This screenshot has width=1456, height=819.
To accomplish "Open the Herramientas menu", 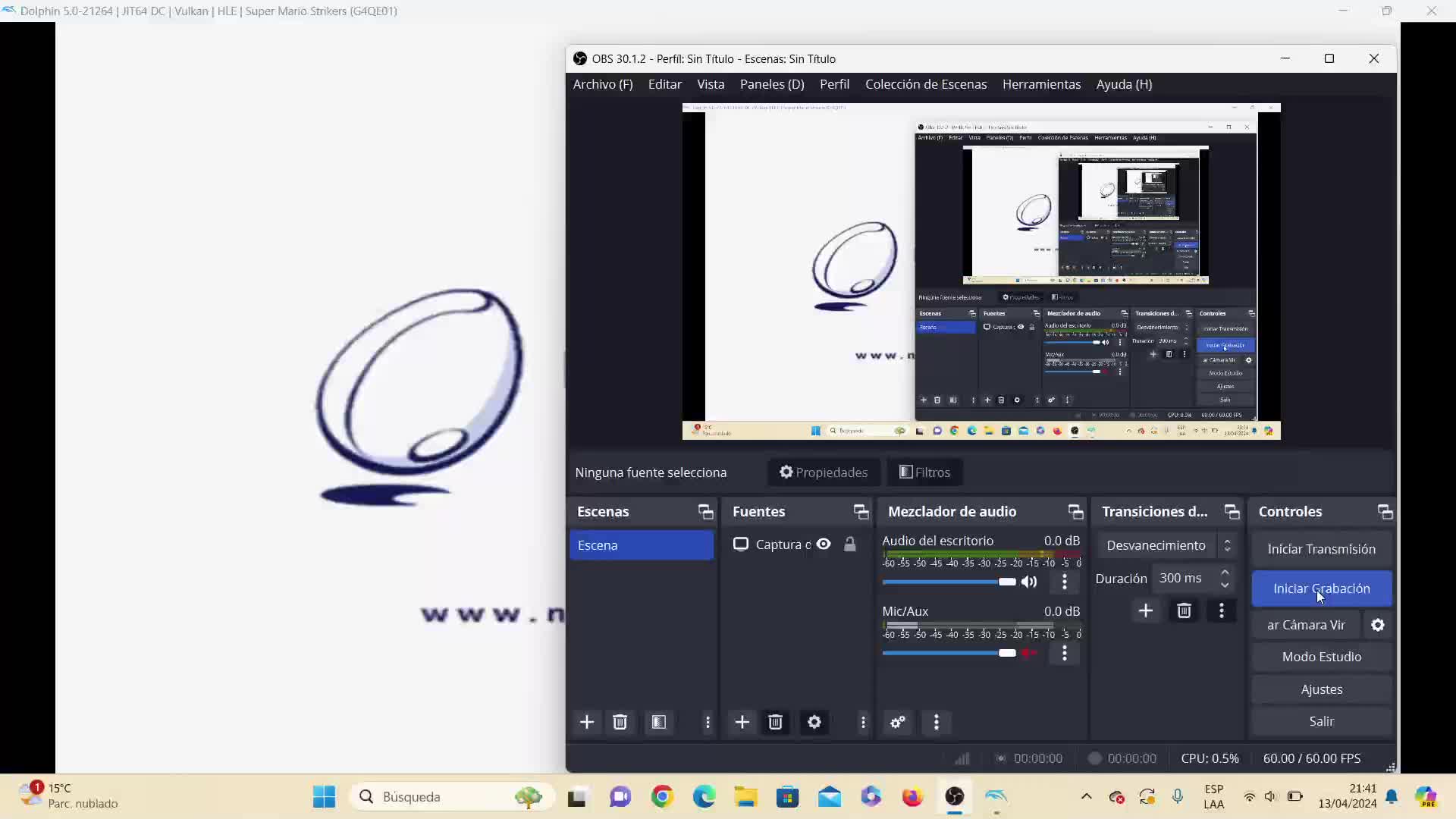I will click(1041, 84).
